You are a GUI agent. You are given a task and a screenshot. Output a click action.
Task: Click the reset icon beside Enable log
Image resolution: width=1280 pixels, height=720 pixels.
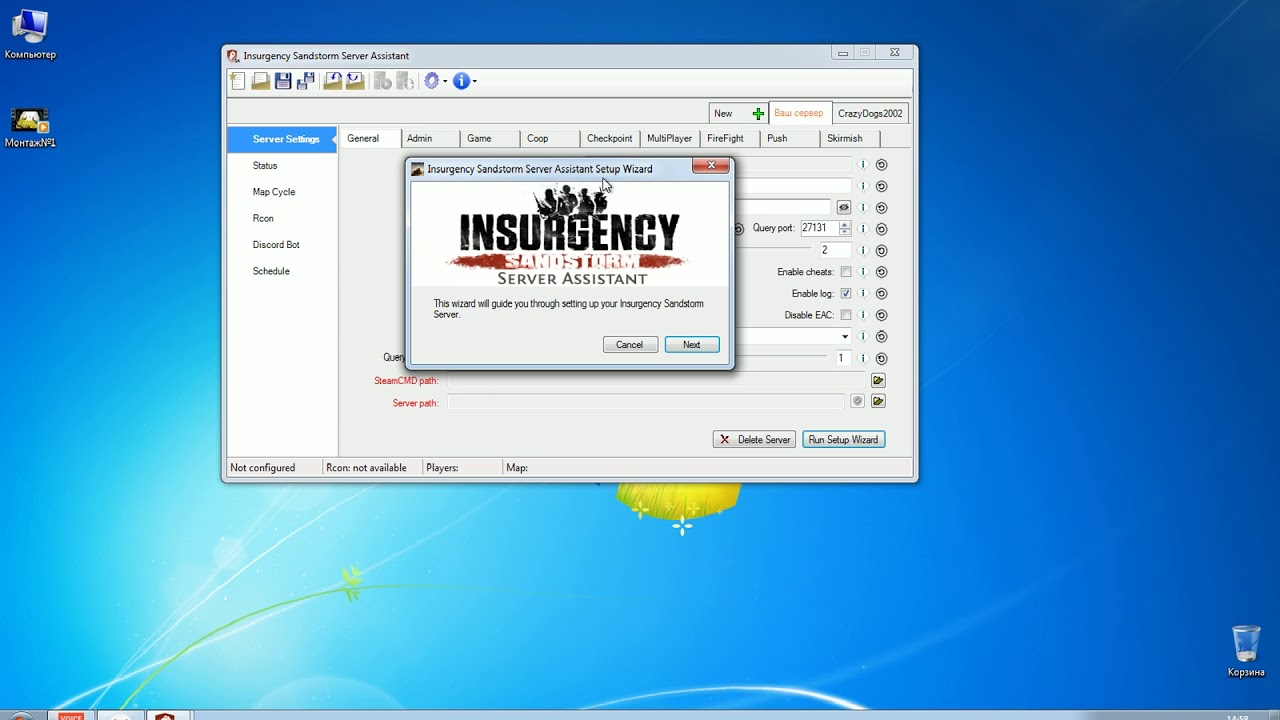click(881, 294)
